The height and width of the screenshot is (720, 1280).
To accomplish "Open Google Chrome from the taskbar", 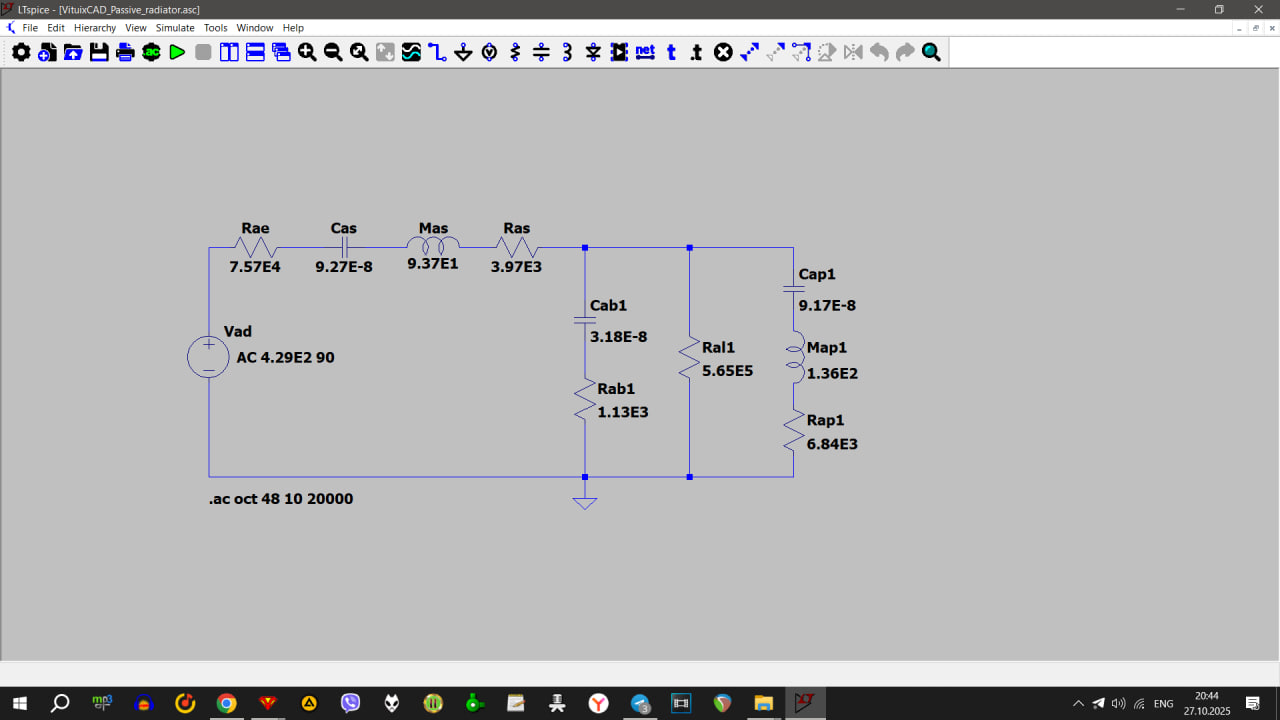I will click(x=227, y=704).
